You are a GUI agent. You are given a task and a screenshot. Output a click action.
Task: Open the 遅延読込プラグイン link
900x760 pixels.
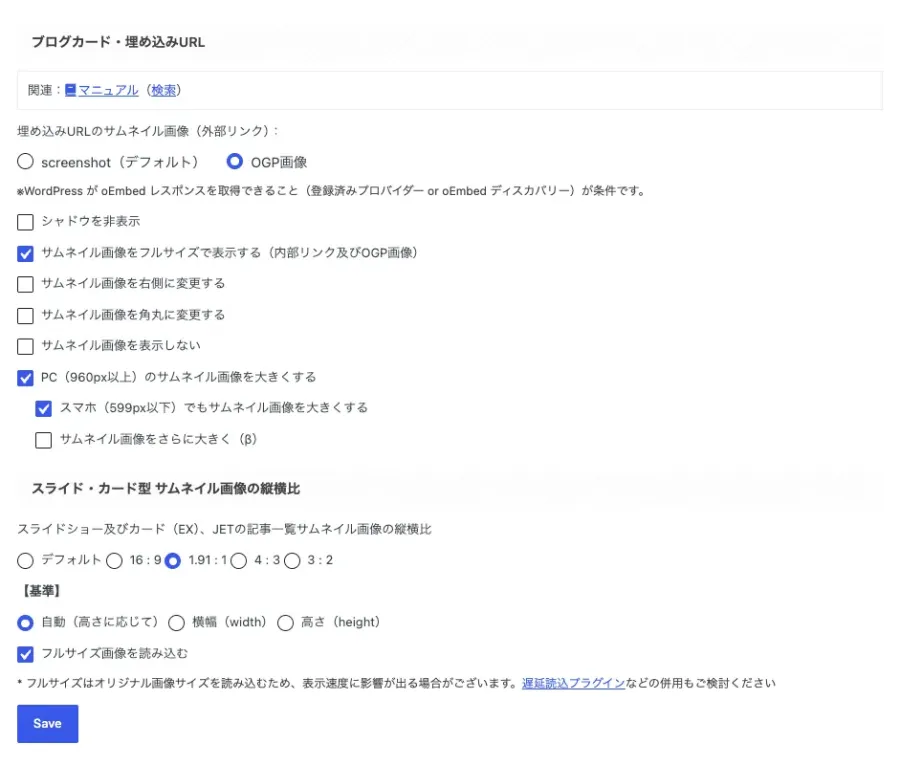point(573,683)
